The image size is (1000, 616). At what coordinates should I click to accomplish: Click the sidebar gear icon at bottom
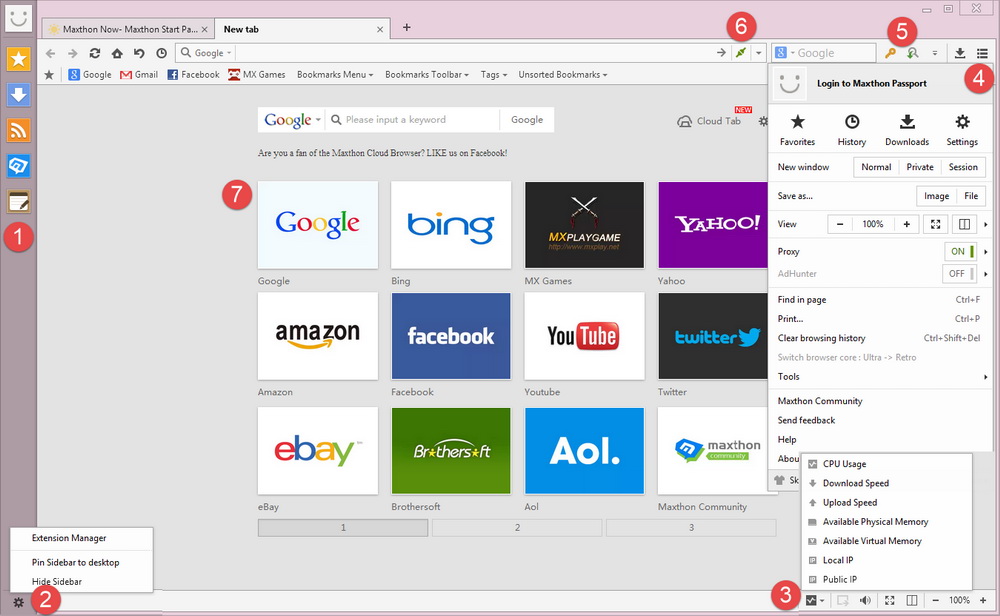click(x=18, y=602)
